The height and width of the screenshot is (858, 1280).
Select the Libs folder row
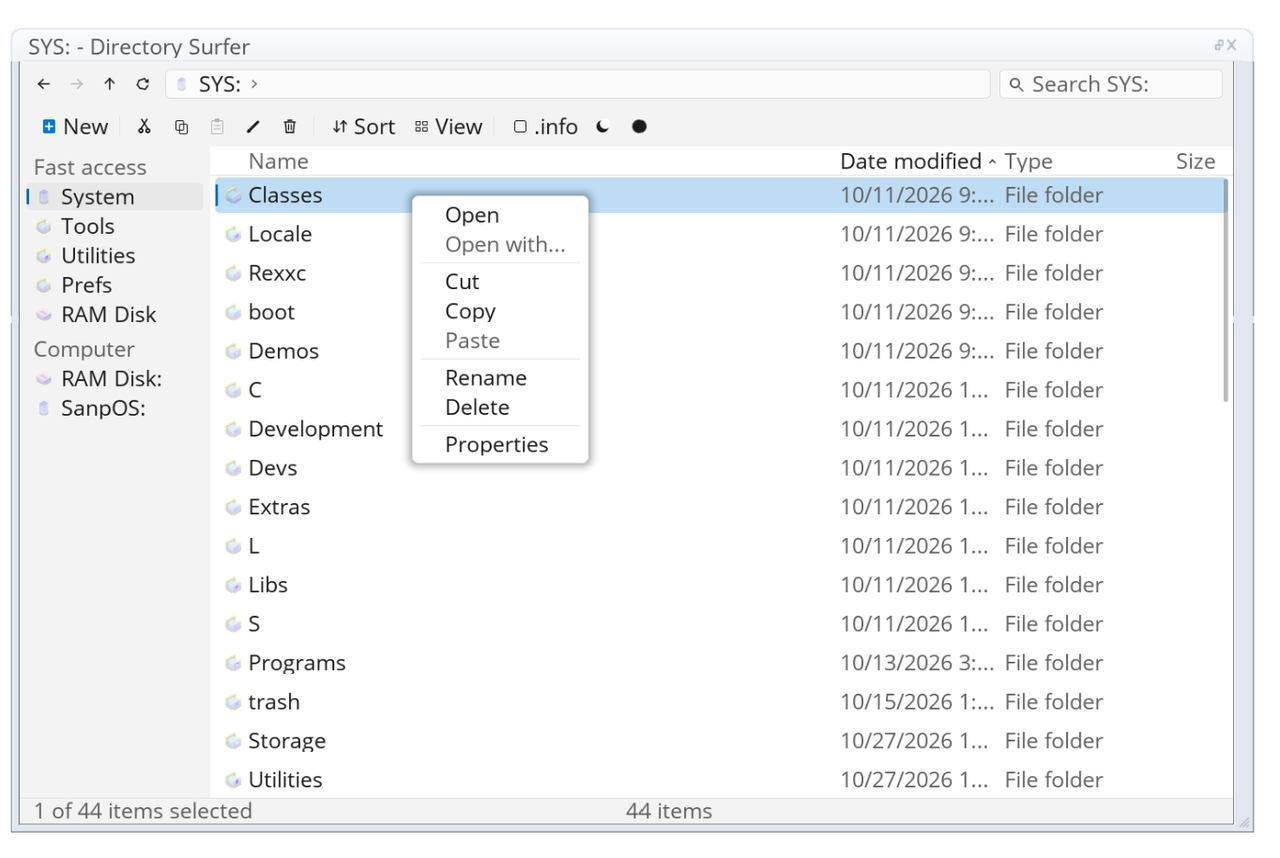719,585
